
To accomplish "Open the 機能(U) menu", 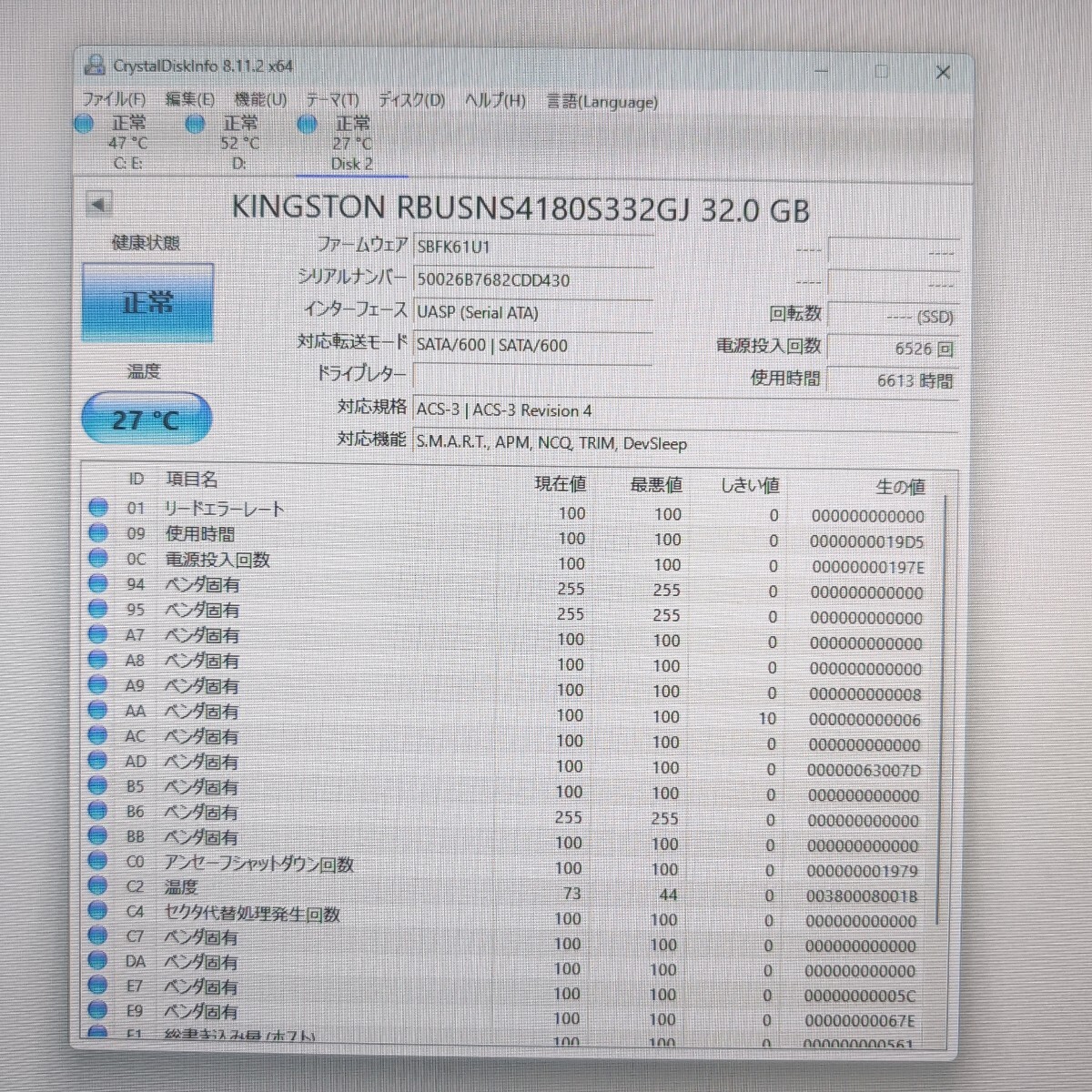I will pos(259,100).
